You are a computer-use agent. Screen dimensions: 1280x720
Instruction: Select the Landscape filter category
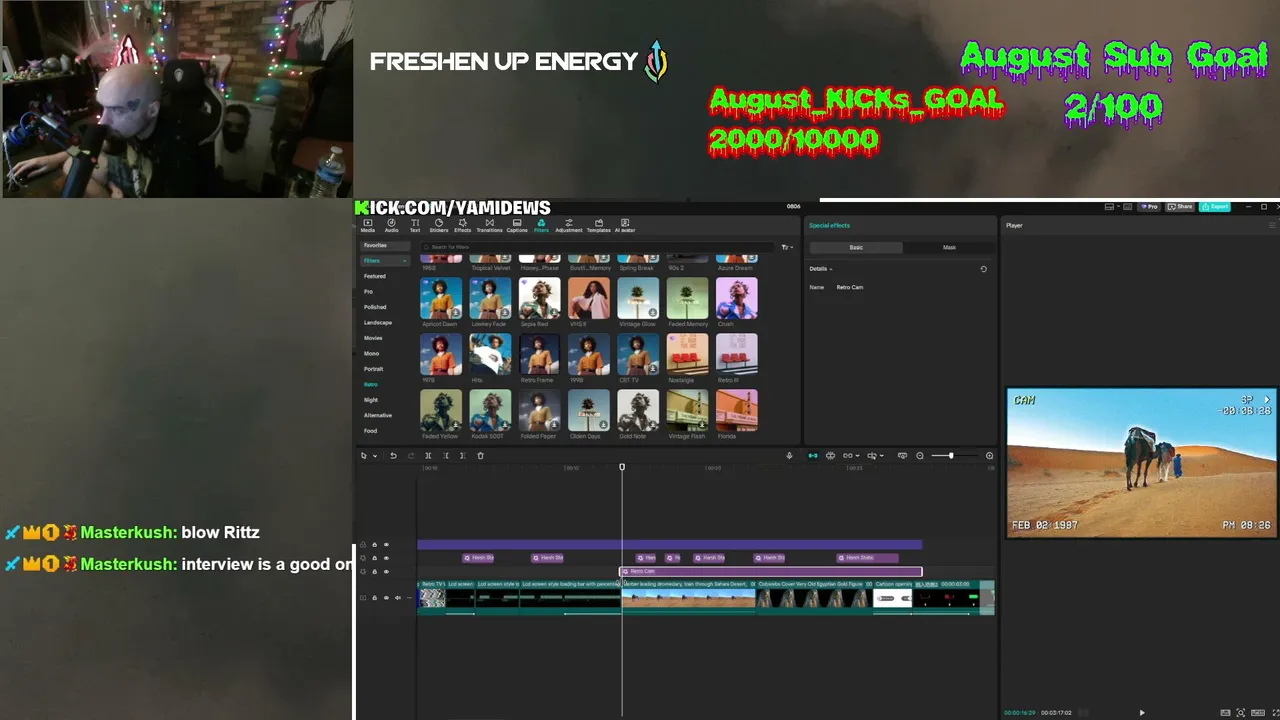(378, 322)
